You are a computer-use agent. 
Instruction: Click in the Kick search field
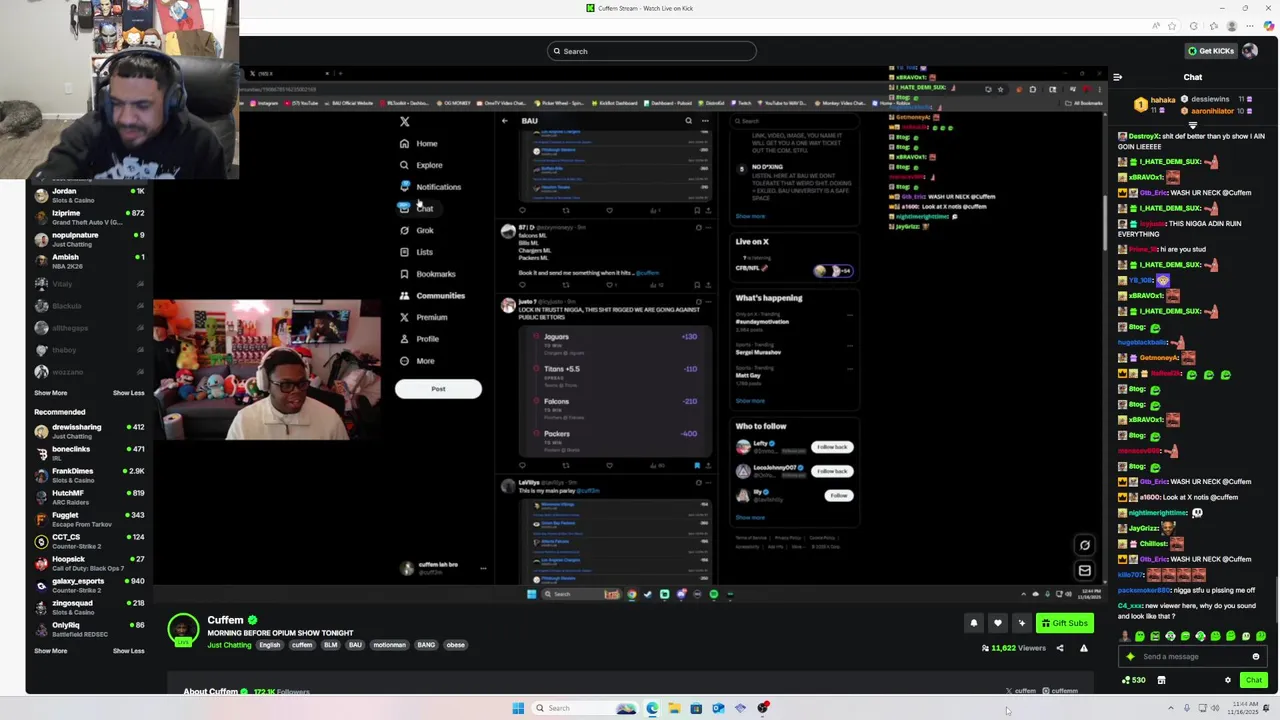tap(652, 51)
